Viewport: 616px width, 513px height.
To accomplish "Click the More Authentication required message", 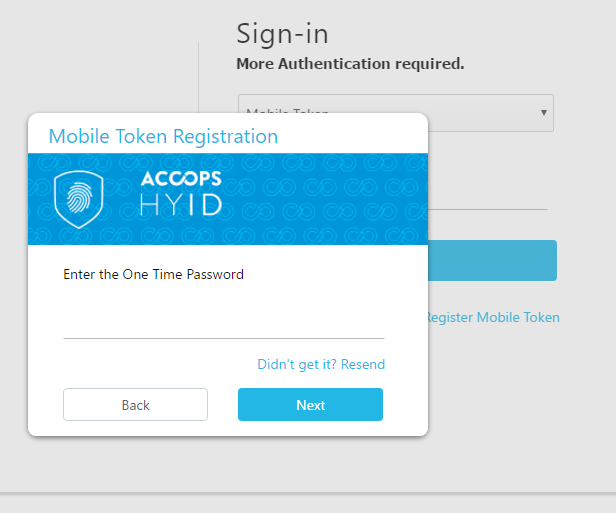I will pos(350,64).
